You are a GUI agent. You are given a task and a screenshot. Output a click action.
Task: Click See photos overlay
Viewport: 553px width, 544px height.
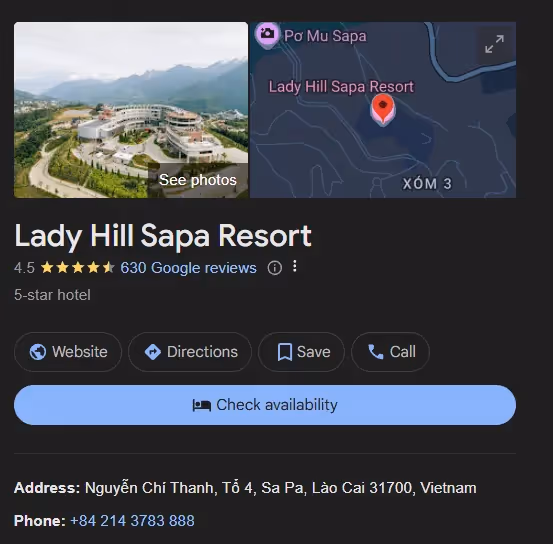198,180
